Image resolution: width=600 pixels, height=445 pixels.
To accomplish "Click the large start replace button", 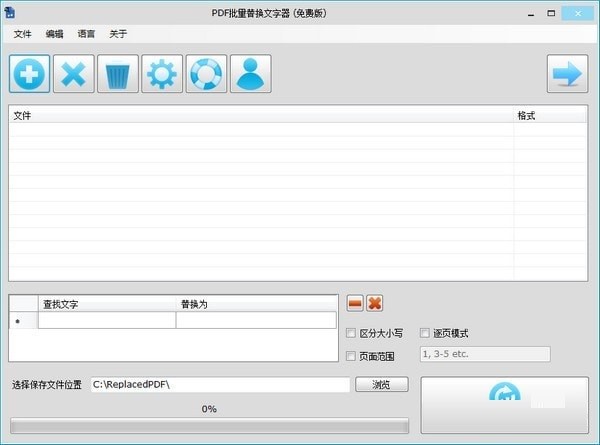I will [x=504, y=405].
